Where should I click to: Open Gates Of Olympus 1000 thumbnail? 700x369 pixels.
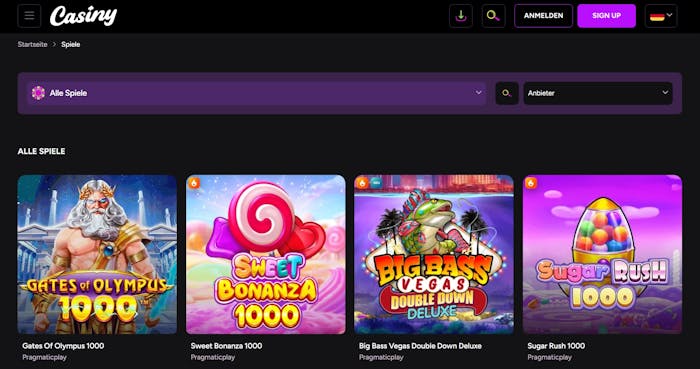(x=97, y=254)
